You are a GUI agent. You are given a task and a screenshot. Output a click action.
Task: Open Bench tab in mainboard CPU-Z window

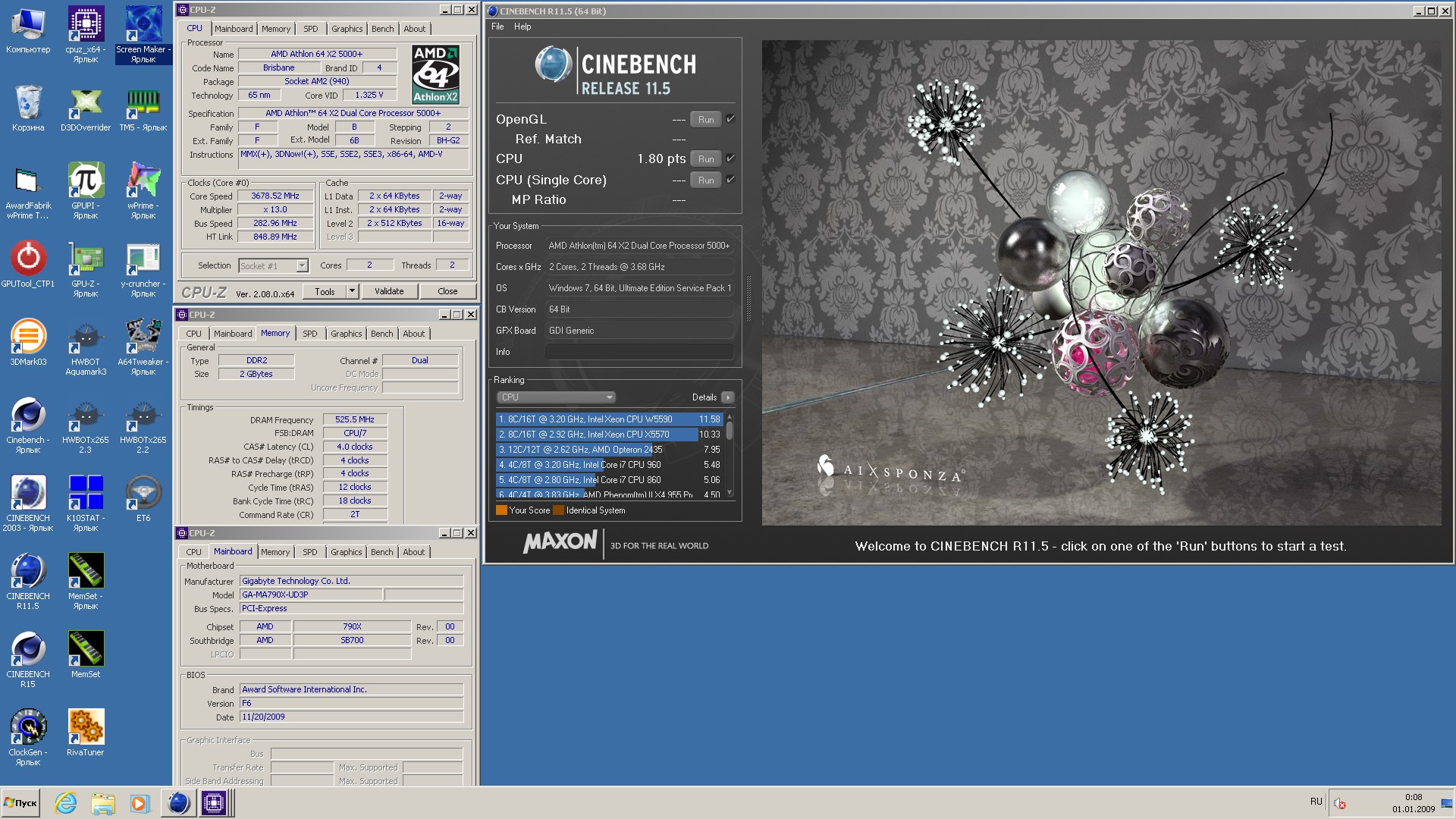click(x=382, y=552)
